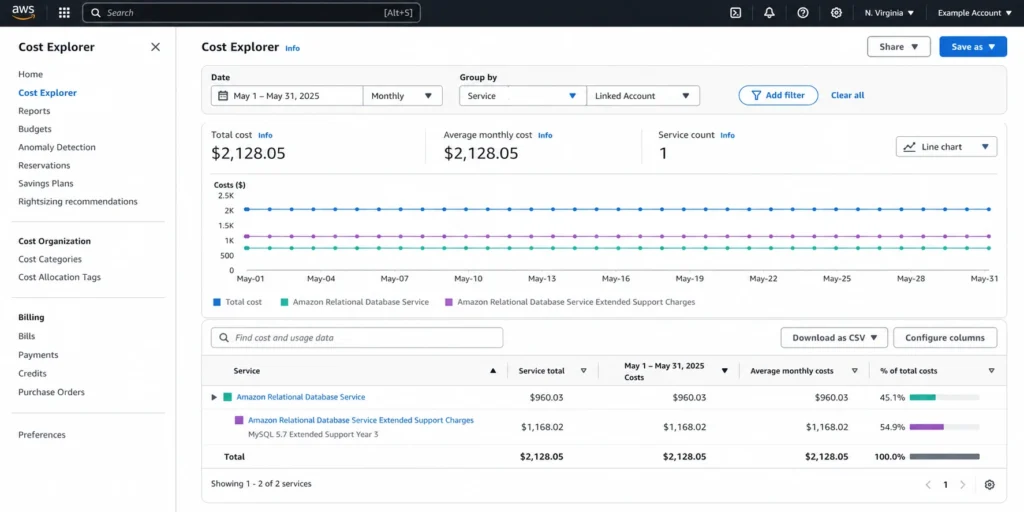Open the help question mark icon
The image size is (1024, 512).
[803, 12]
